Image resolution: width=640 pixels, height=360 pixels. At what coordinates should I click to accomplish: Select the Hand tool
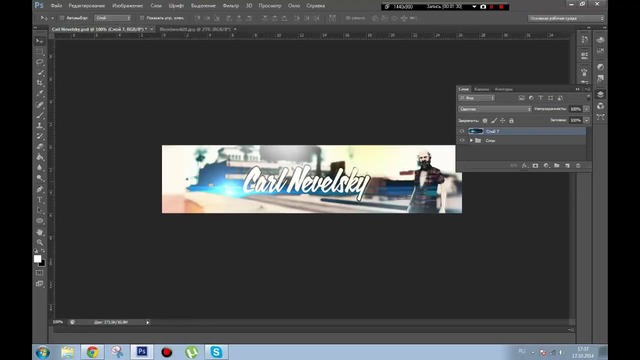tap(40, 232)
